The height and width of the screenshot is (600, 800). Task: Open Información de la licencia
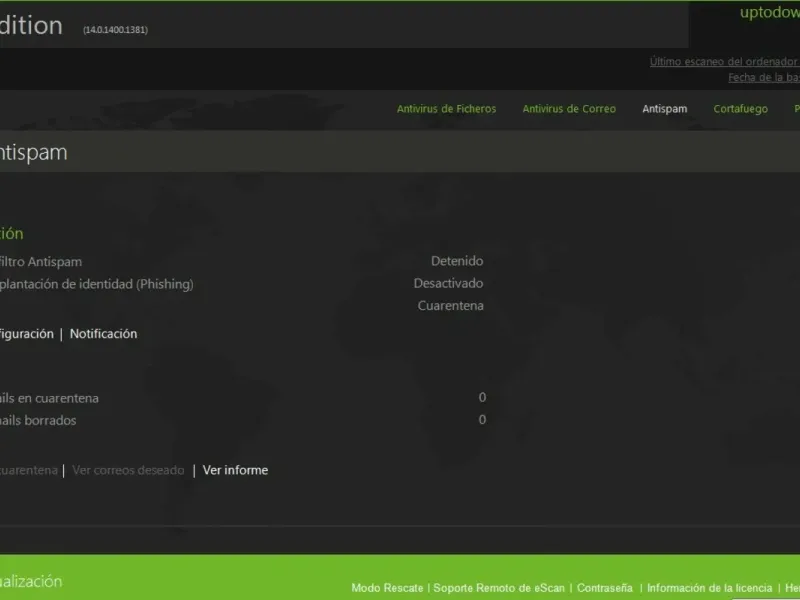point(709,588)
